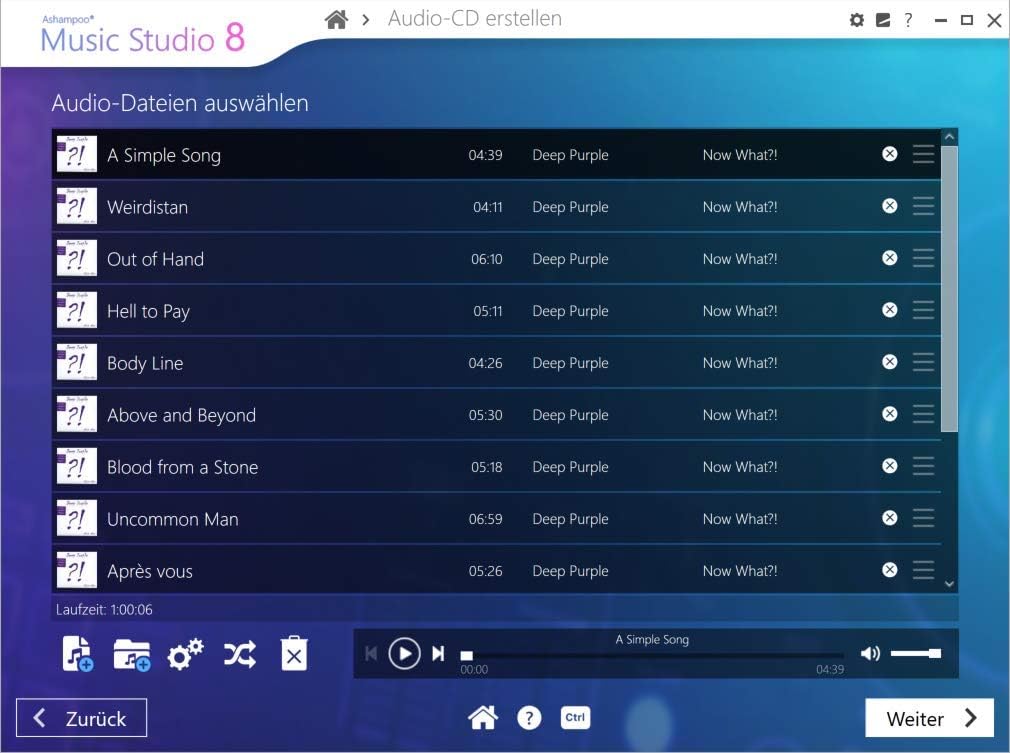
Task: Adjust the volume slider
Action: (916, 653)
